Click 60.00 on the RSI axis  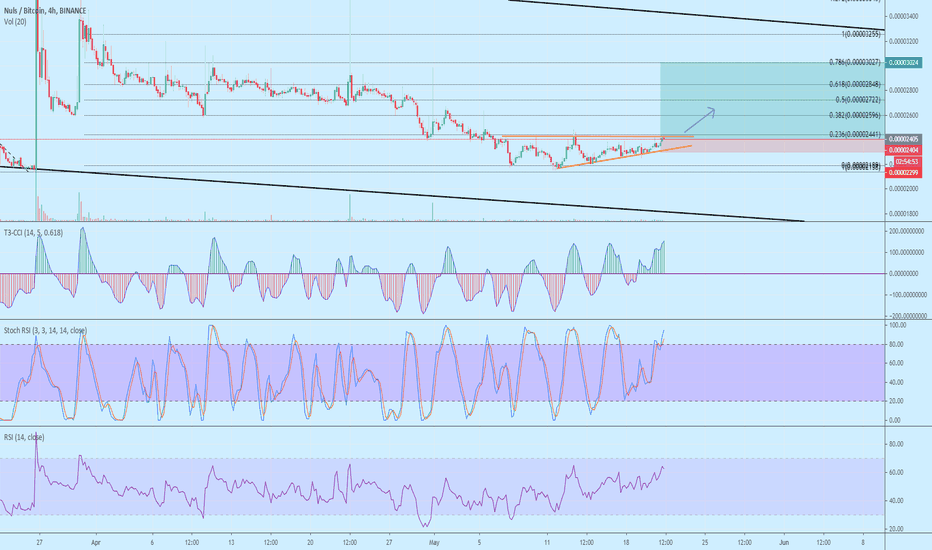(896, 472)
